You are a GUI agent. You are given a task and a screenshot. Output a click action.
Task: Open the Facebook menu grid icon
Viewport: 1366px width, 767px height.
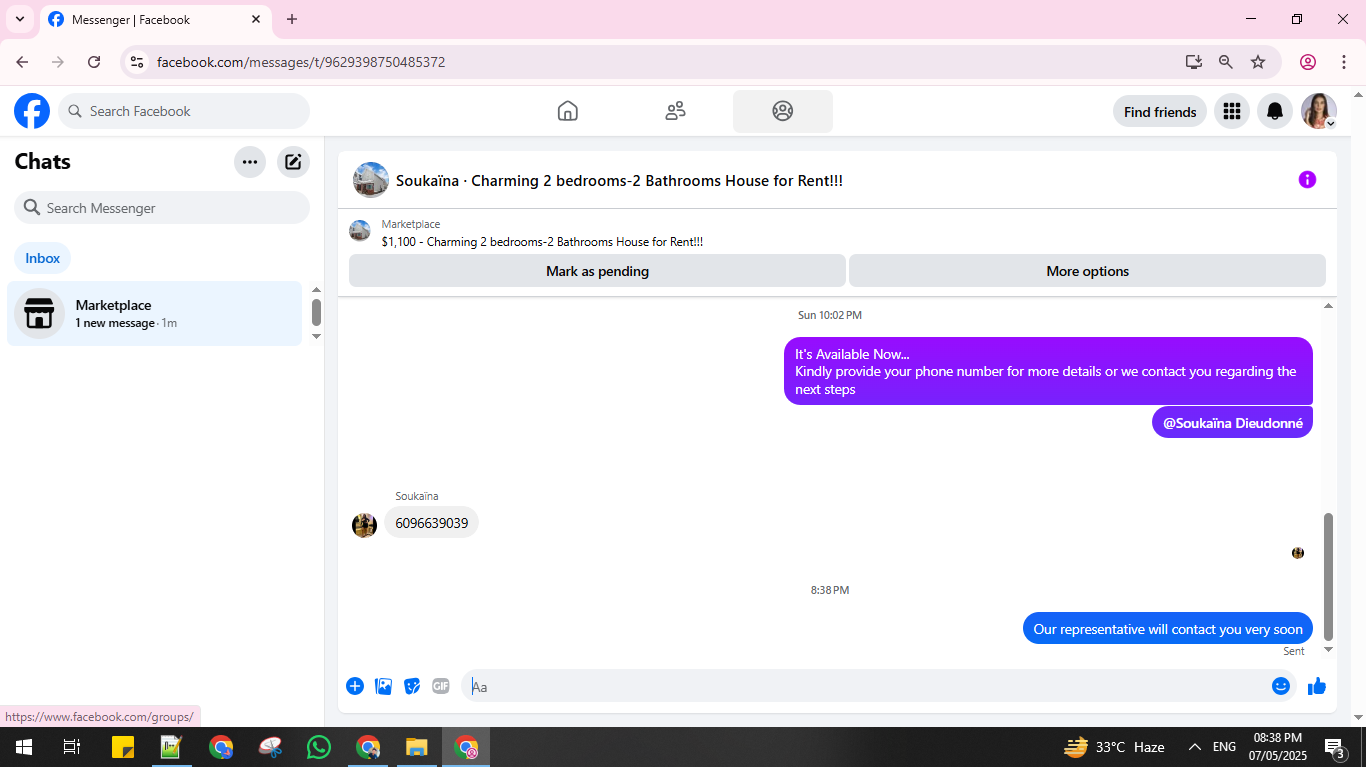click(1232, 111)
